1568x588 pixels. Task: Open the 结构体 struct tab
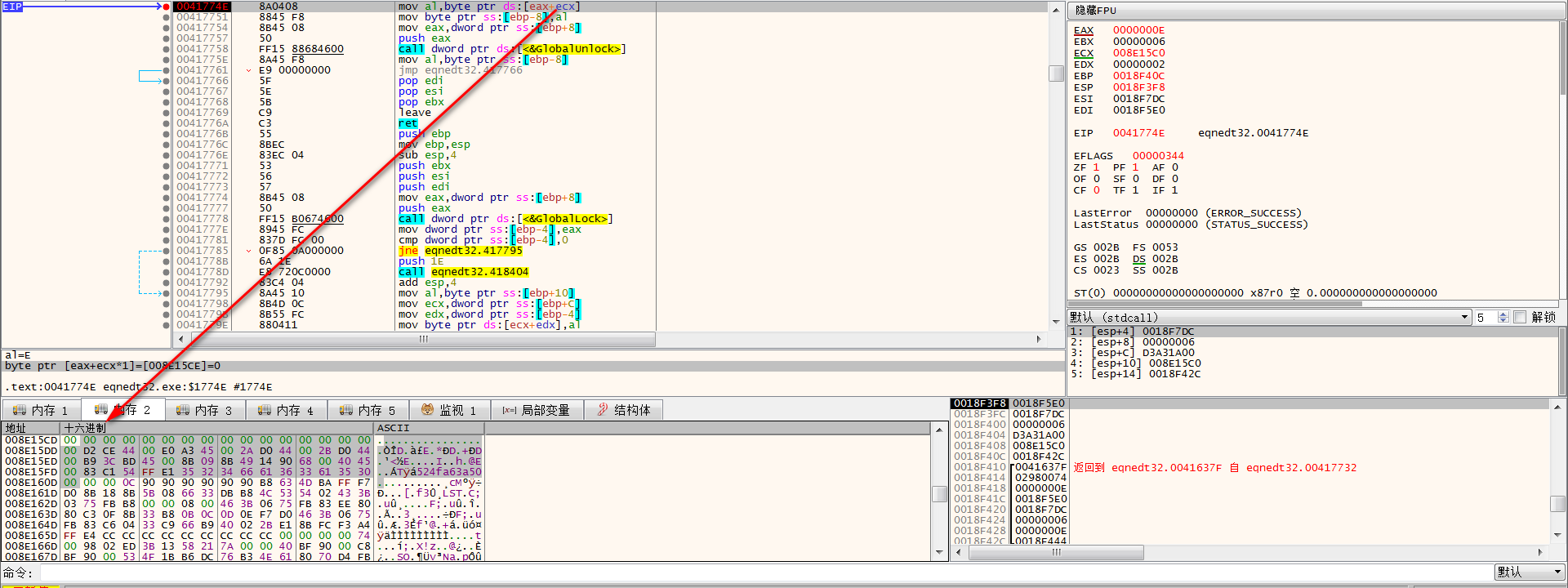pos(624,410)
